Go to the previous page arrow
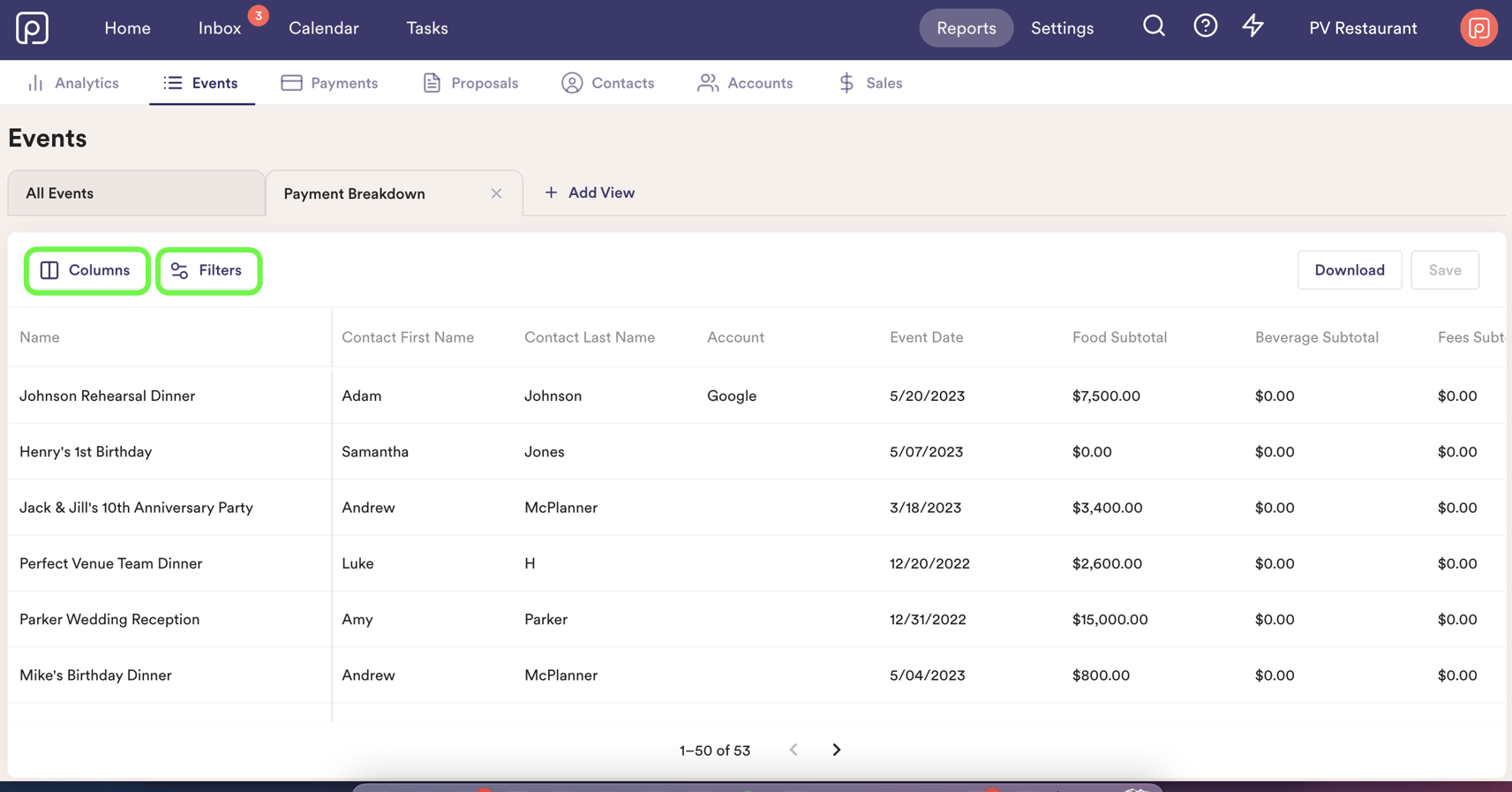Image resolution: width=1512 pixels, height=792 pixels. click(794, 750)
